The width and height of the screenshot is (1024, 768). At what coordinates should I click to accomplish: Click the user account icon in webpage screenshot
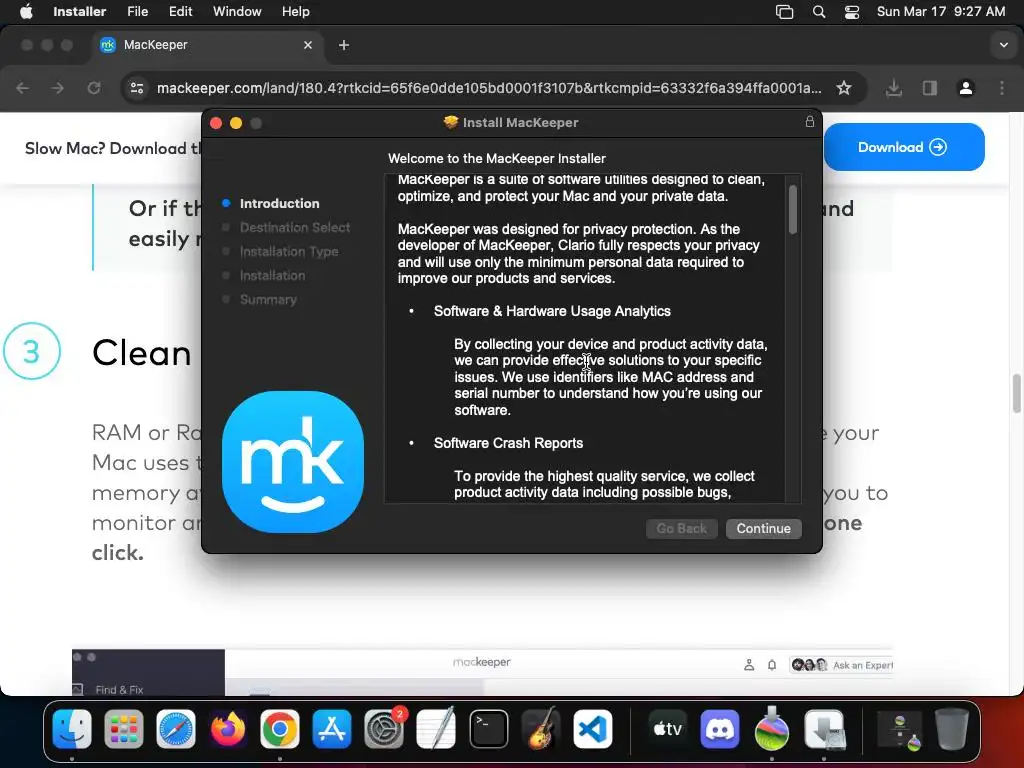pos(749,665)
